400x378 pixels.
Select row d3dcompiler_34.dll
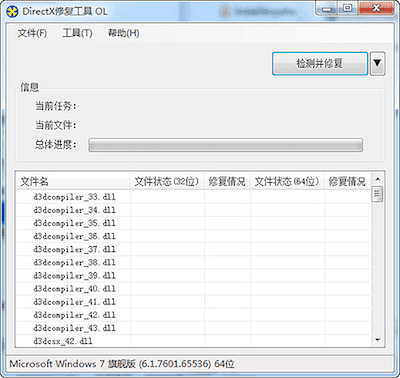coord(194,210)
